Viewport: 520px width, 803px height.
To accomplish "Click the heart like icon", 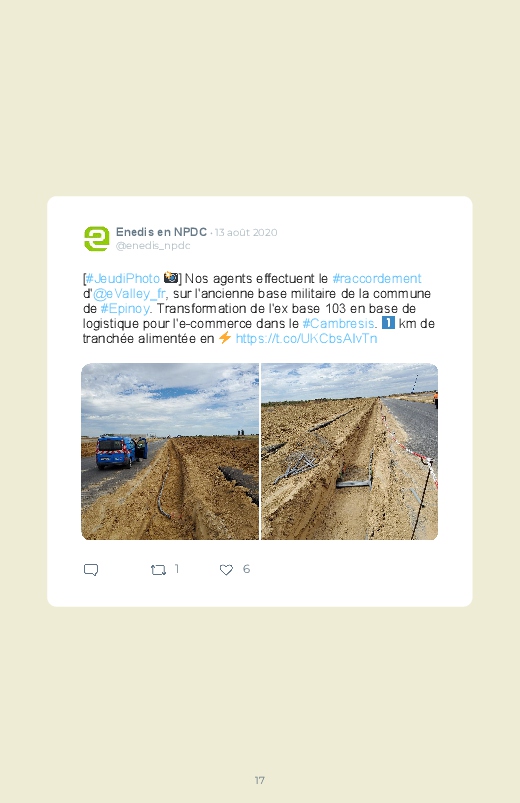I will tap(226, 569).
